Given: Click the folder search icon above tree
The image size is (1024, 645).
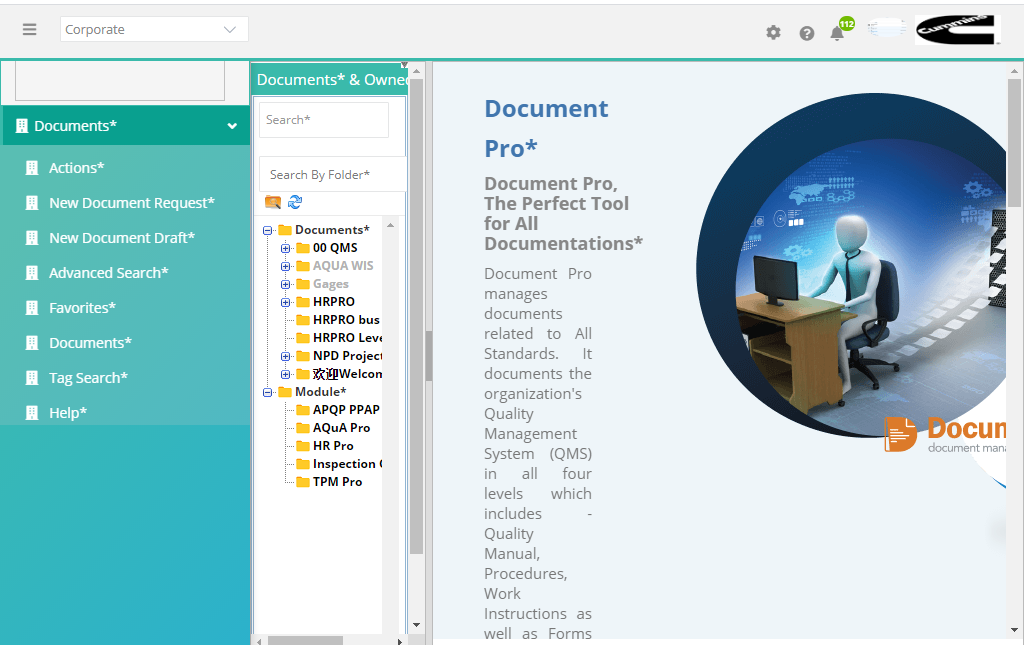Looking at the screenshot, I should coord(273,202).
